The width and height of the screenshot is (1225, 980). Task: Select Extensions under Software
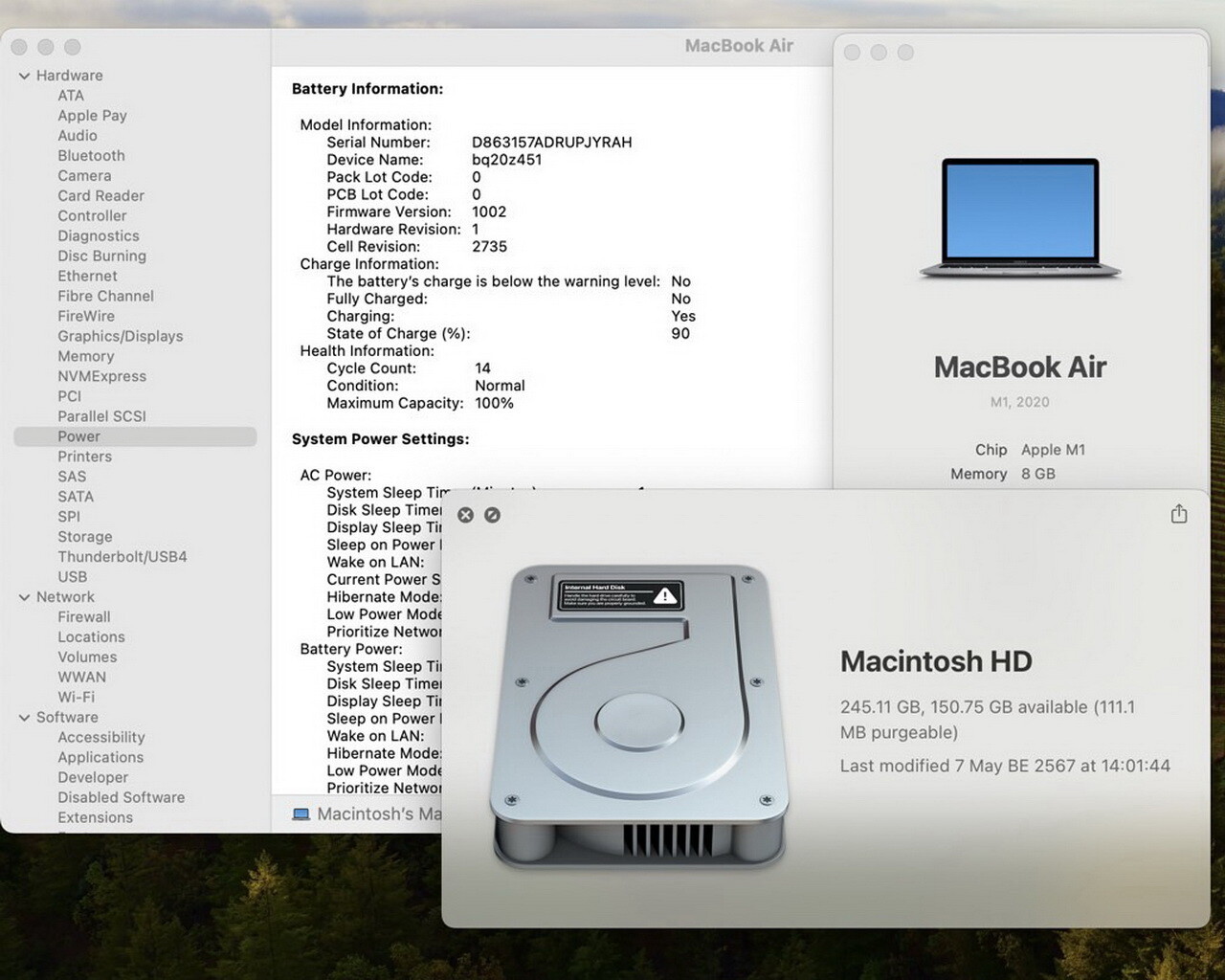[95, 819]
